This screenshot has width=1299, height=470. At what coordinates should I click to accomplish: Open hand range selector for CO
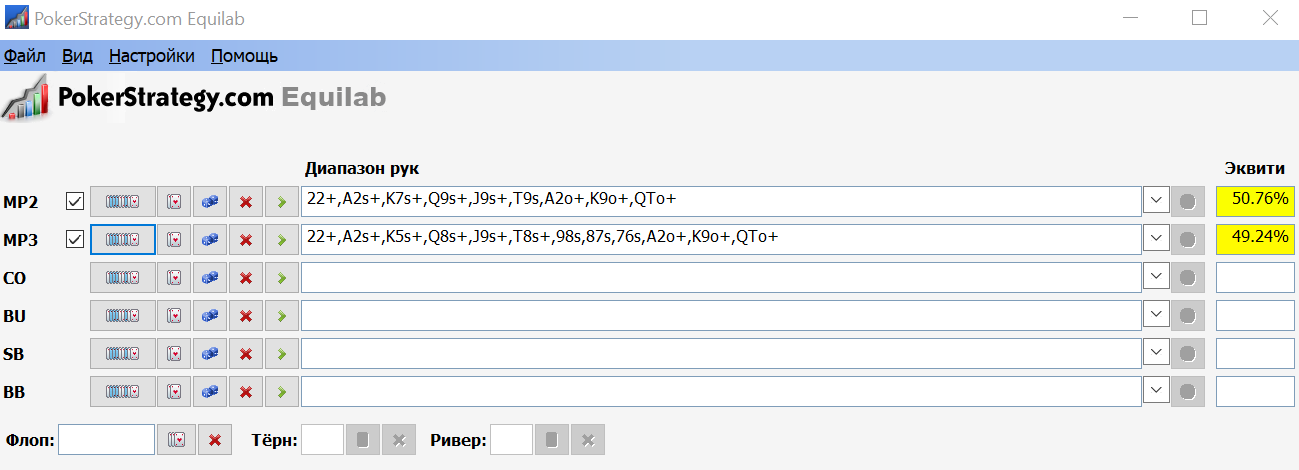click(x=123, y=278)
